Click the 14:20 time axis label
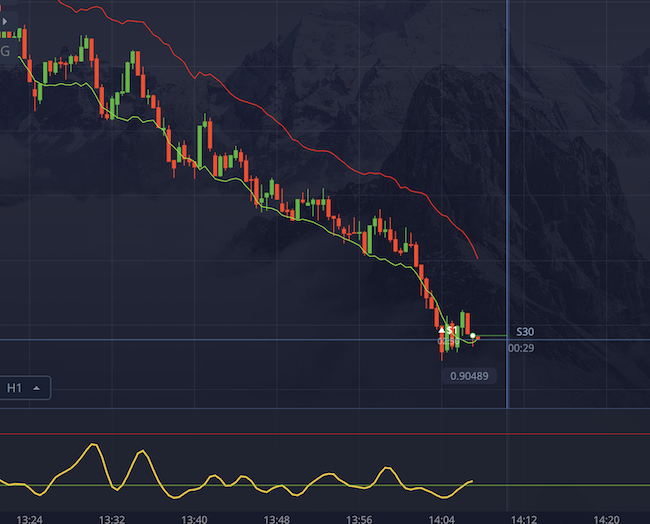Viewport: 650px width, 524px height. click(x=605, y=519)
